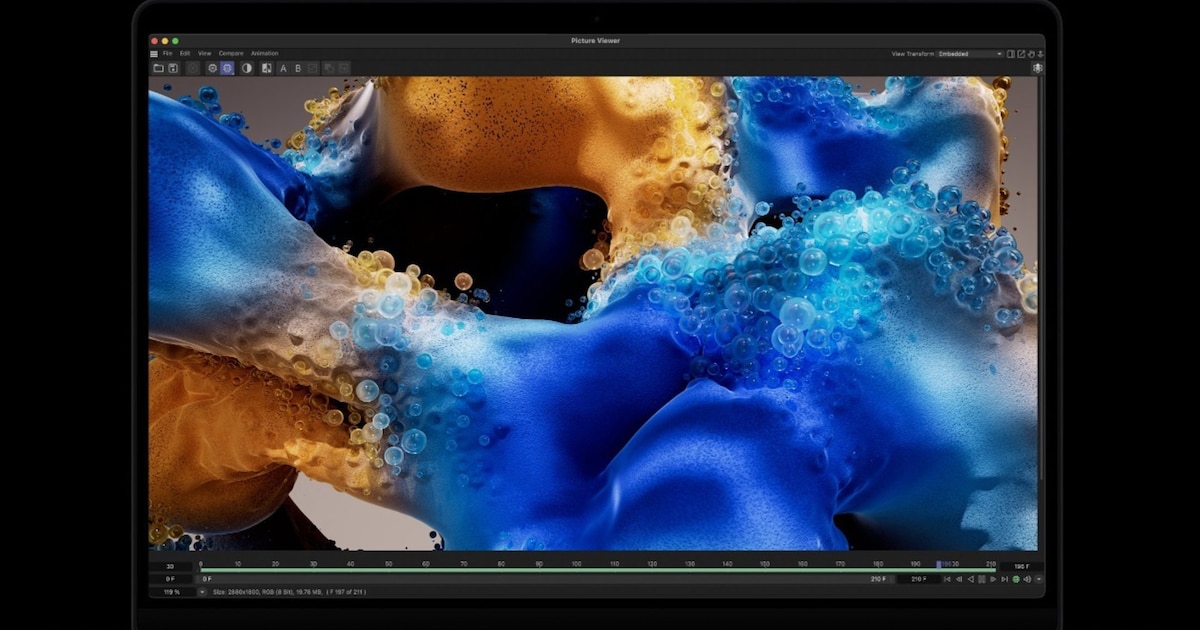Click the hand pan icon top right
The height and width of the screenshot is (630, 1200).
[1030, 54]
